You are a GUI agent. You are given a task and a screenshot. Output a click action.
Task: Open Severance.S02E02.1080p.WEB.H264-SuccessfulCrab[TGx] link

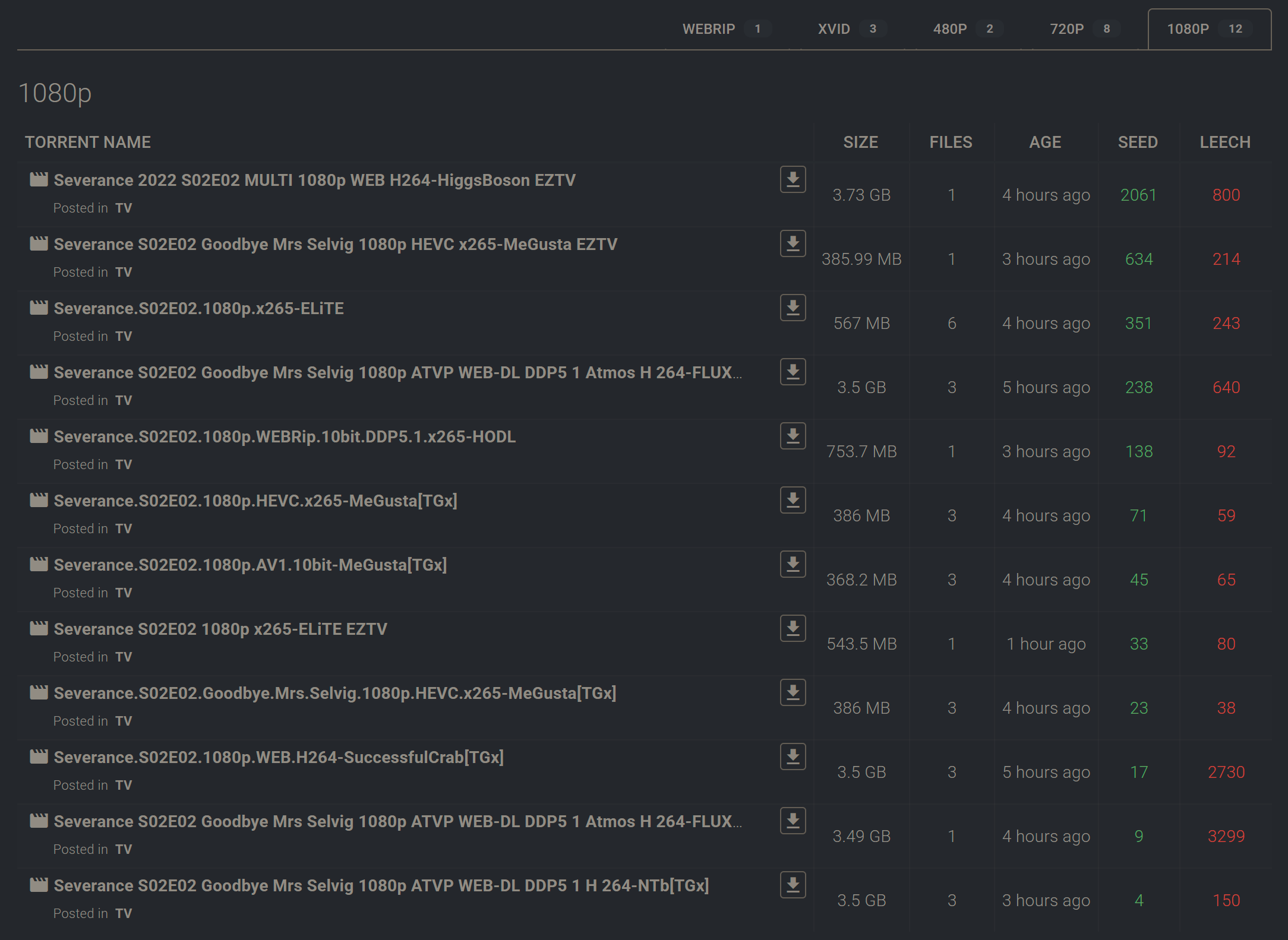[279, 757]
